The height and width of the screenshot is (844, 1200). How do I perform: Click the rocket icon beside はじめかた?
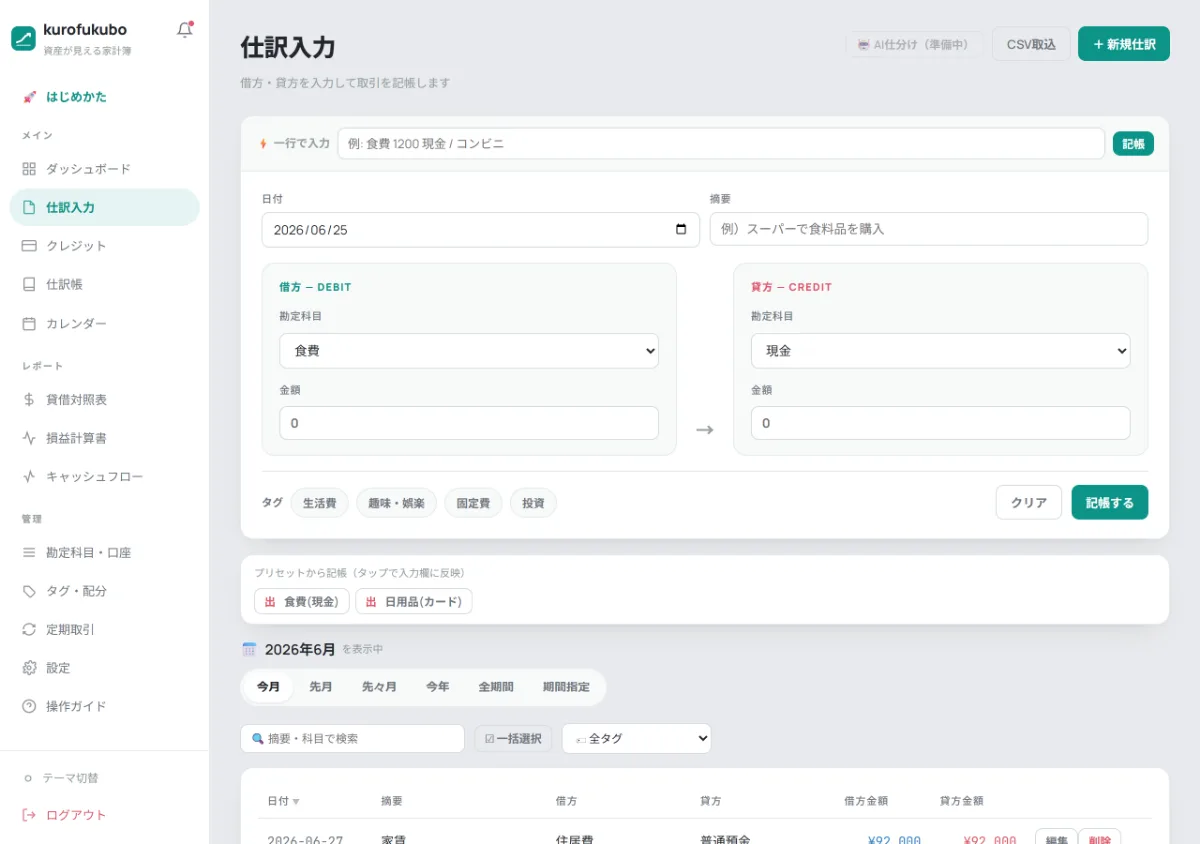[x=29, y=97]
